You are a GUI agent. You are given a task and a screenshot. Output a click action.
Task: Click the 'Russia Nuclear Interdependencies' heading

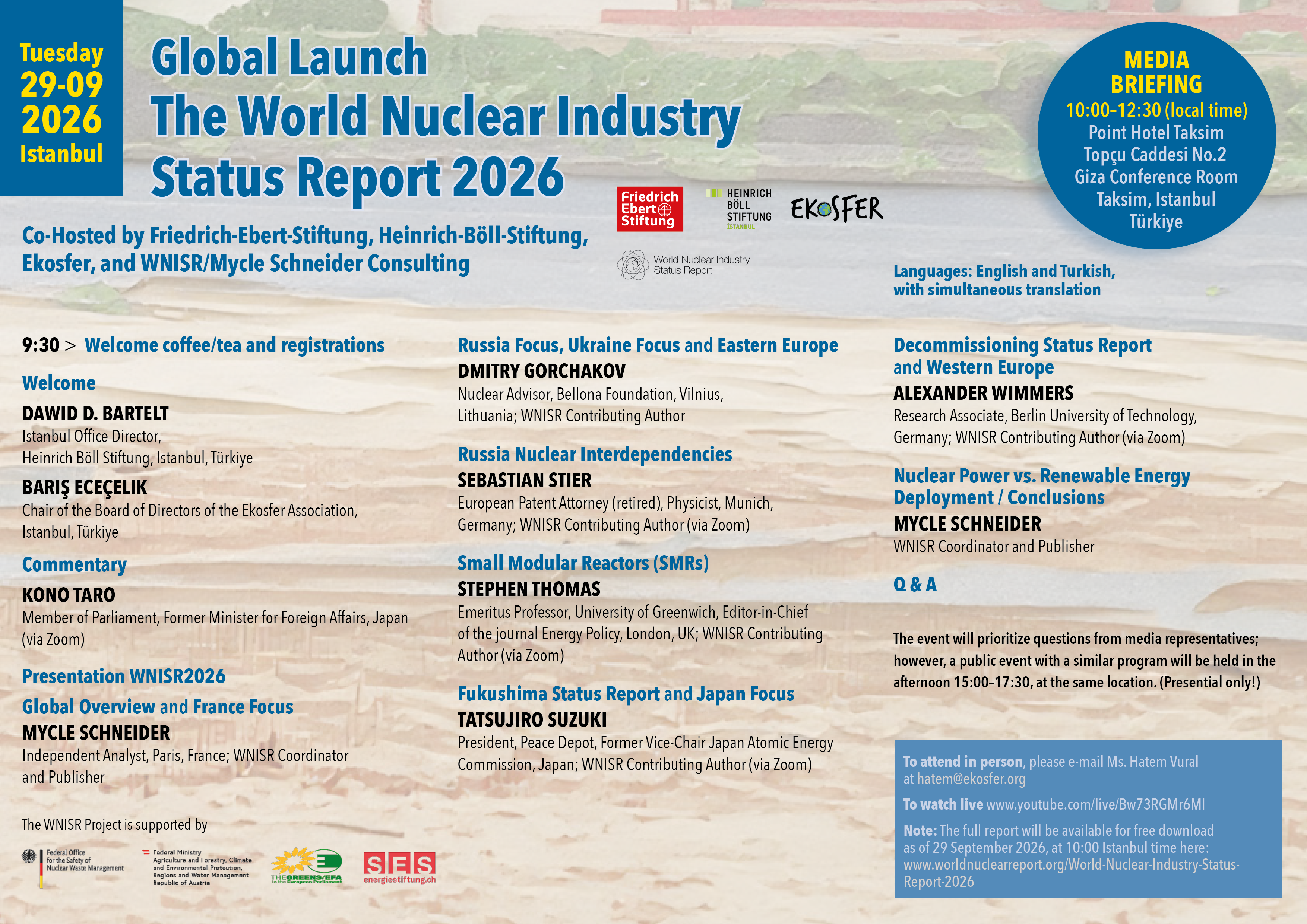click(595, 454)
